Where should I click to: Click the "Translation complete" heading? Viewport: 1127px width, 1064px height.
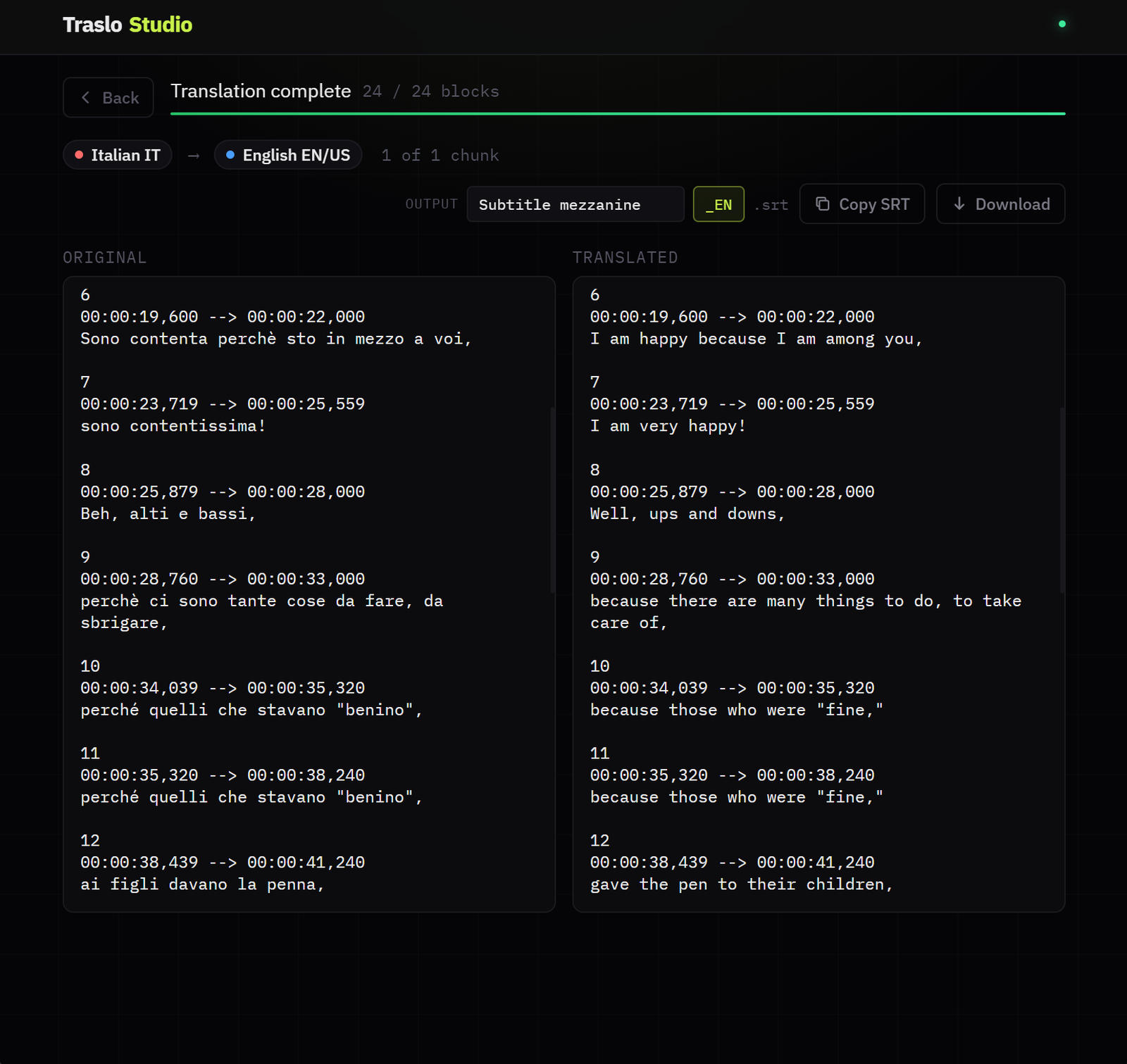click(261, 91)
